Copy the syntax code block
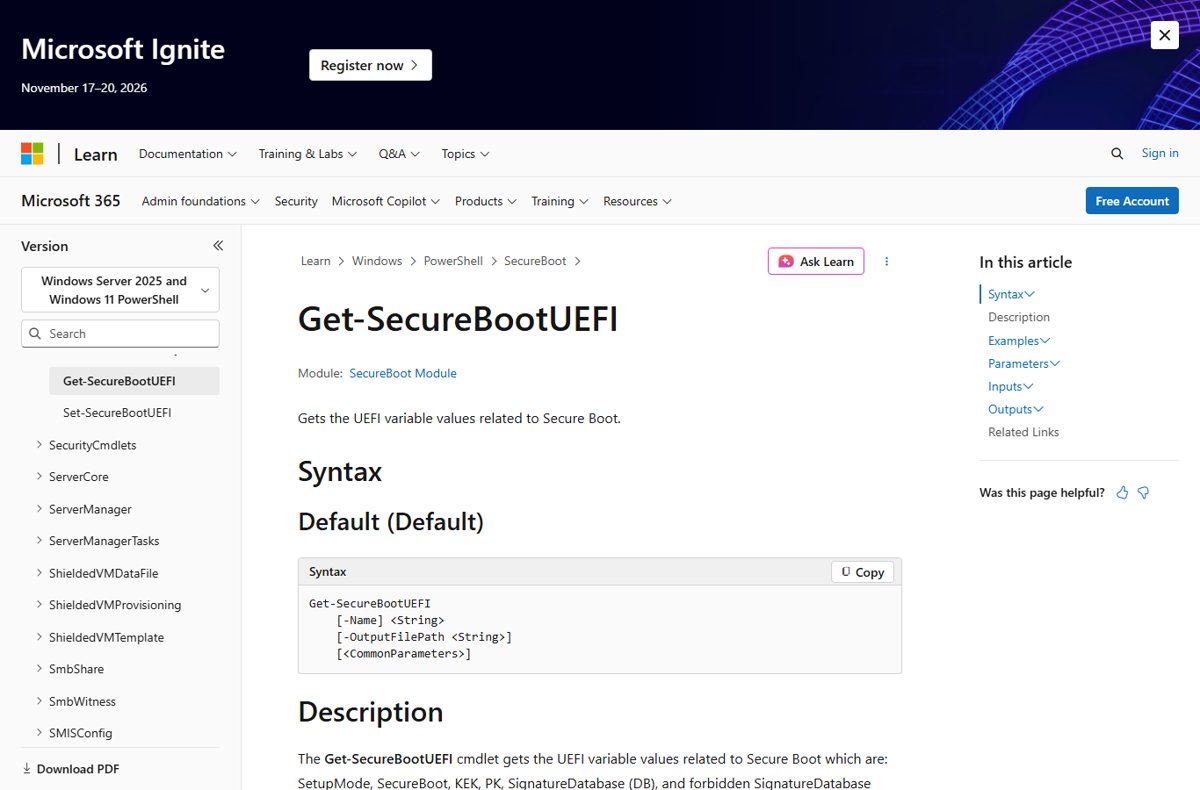1200x790 pixels. tap(863, 572)
